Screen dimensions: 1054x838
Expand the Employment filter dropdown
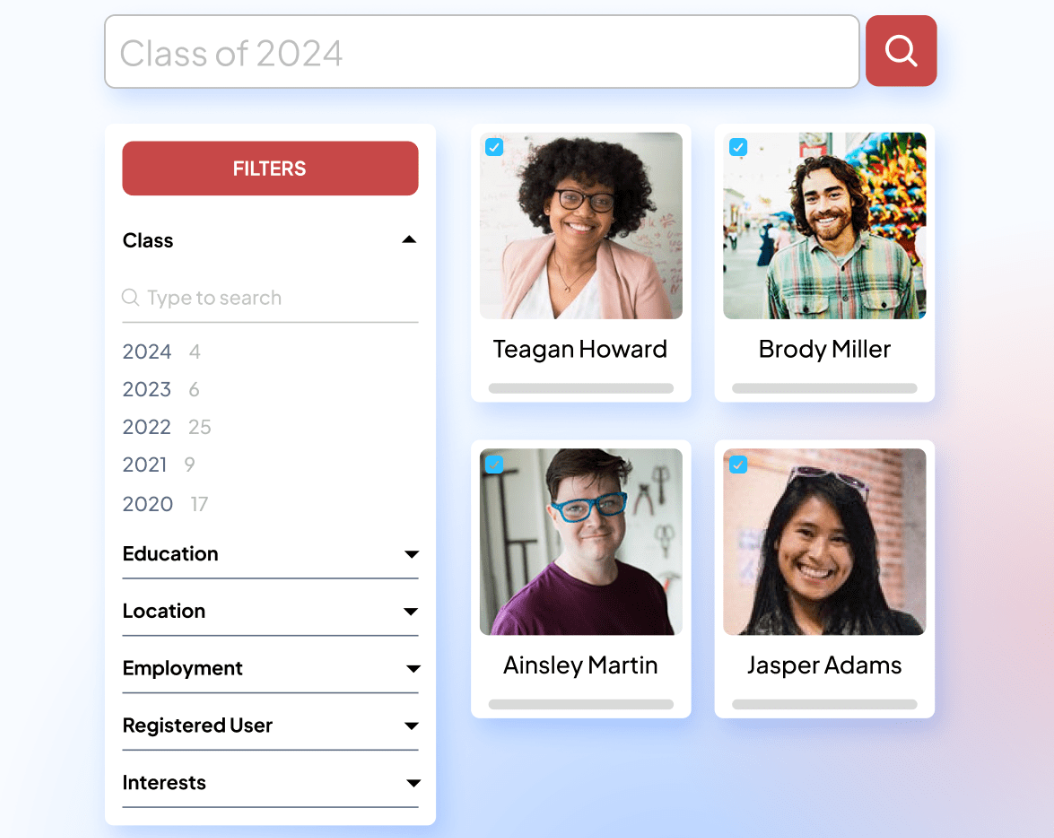tap(413, 669)
